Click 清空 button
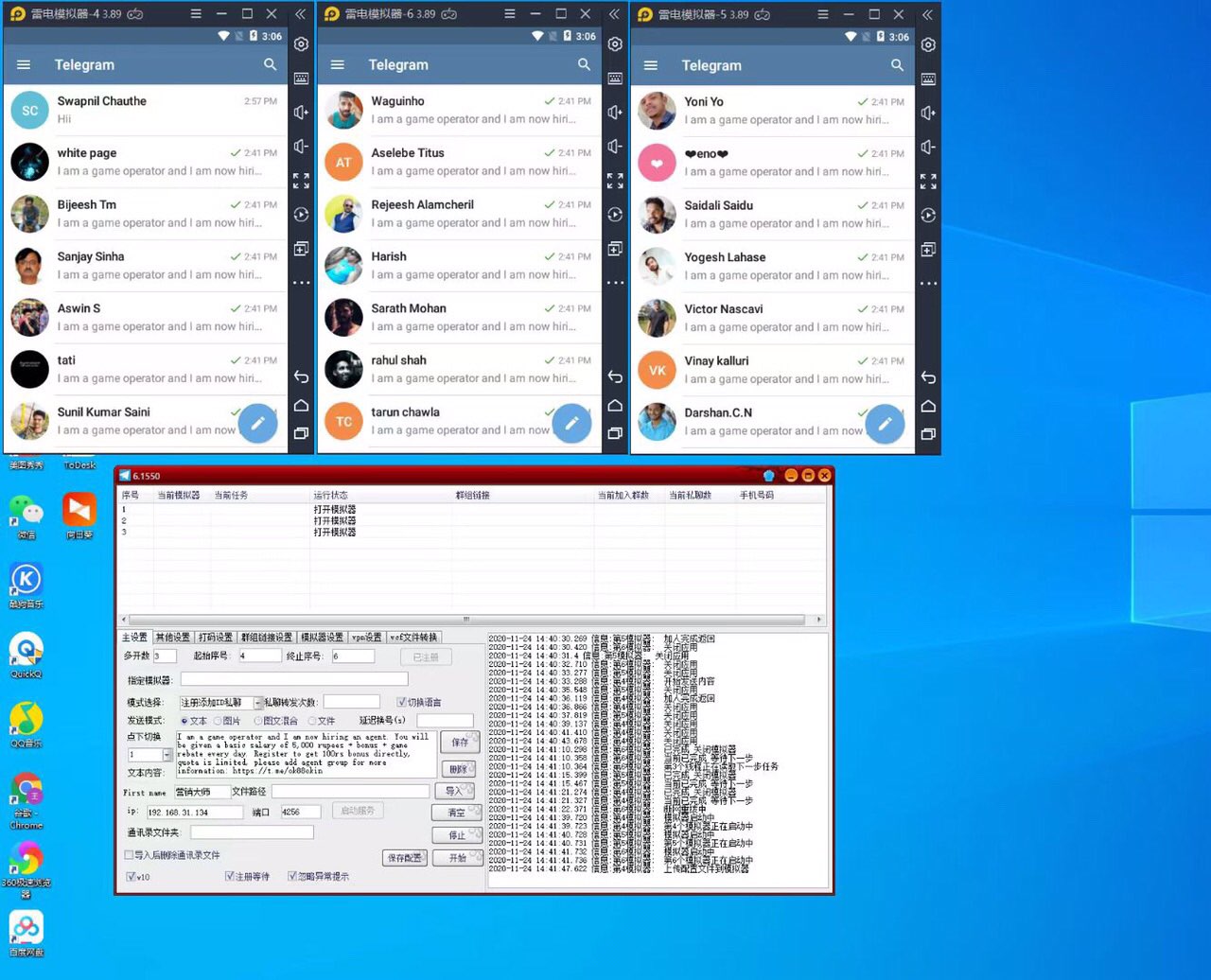Viewport: 1211px width, 980px height. (457, 812)
